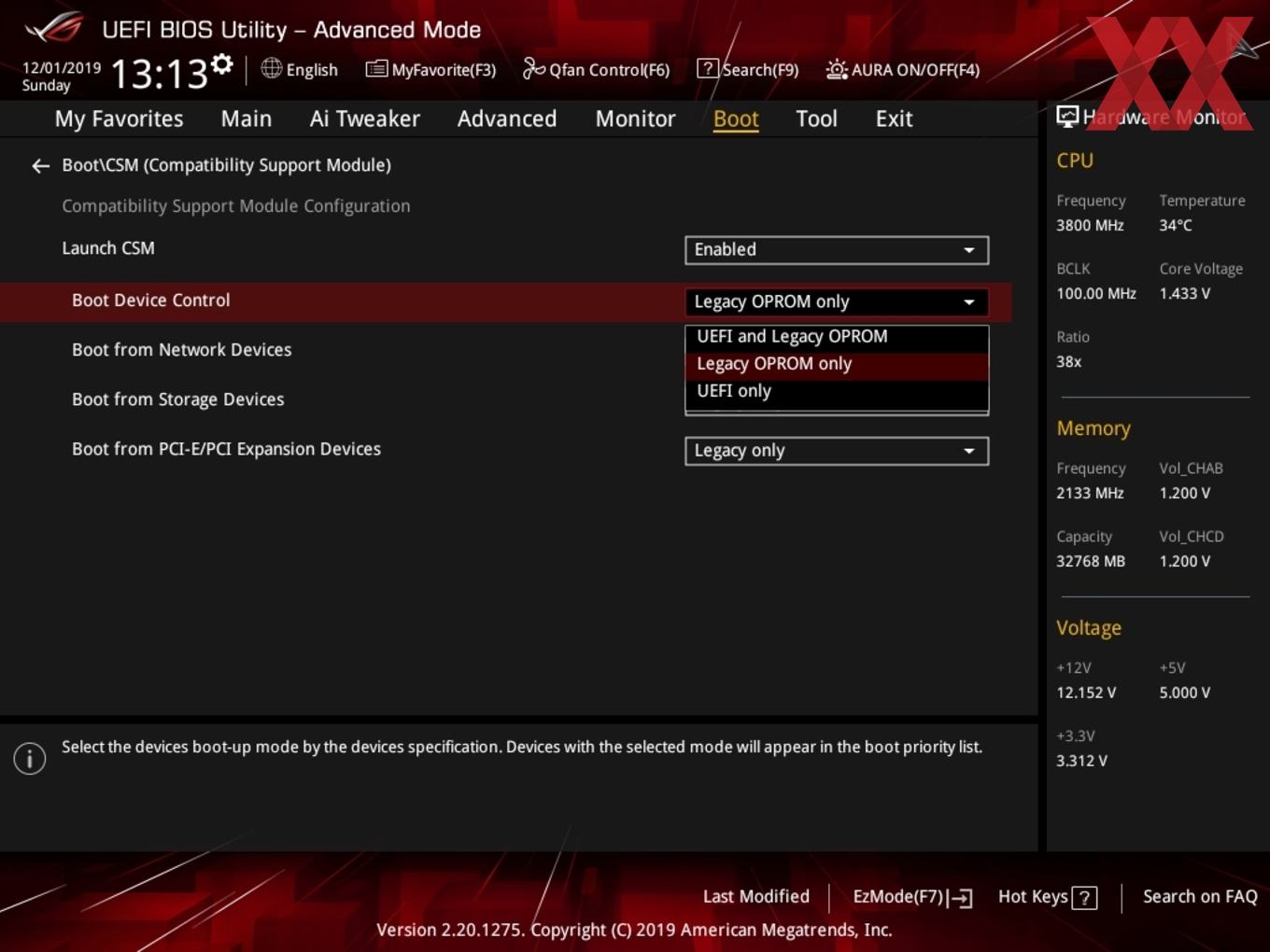Image resolution: width=1270 pixels, height=952 pixels.
Task: Click Core Voltage value 1.433 V
Action: click(1185, 294)
